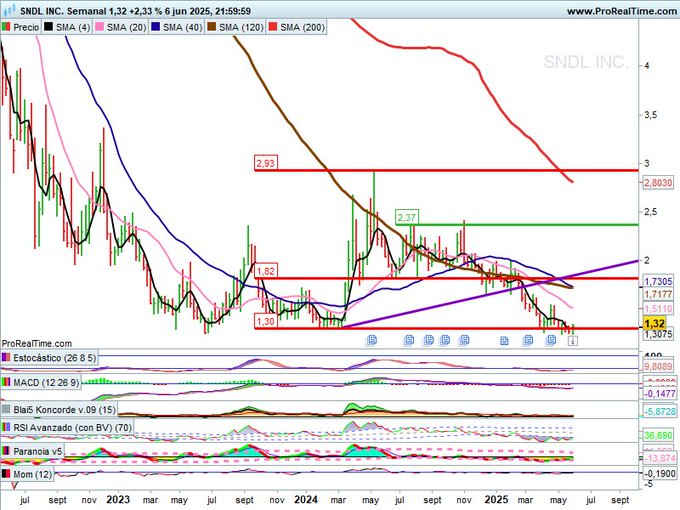Click the ProRealTime.com text at chart bottom left

click(36, 343)
